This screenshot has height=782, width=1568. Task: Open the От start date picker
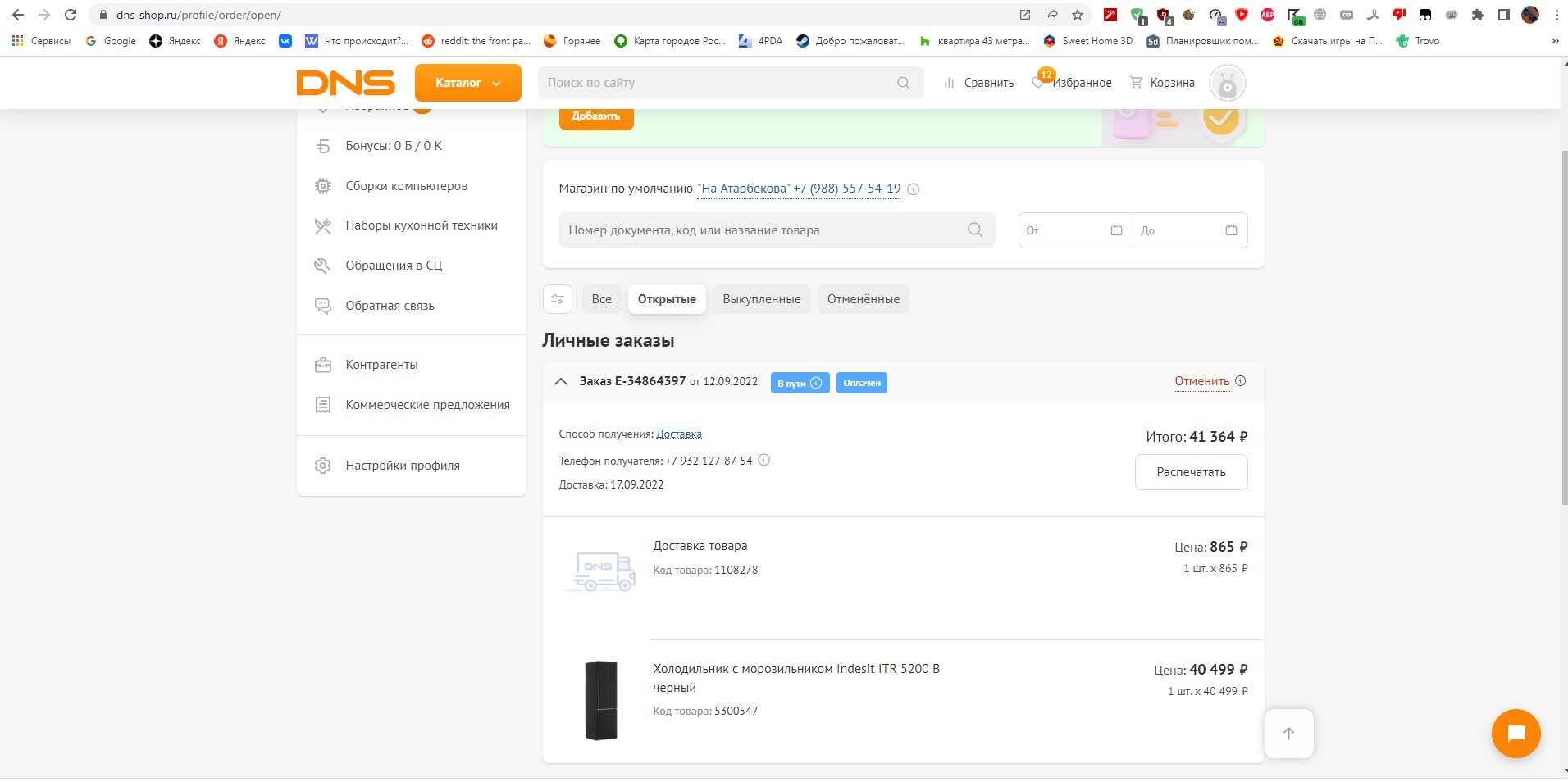(1075, 230)
